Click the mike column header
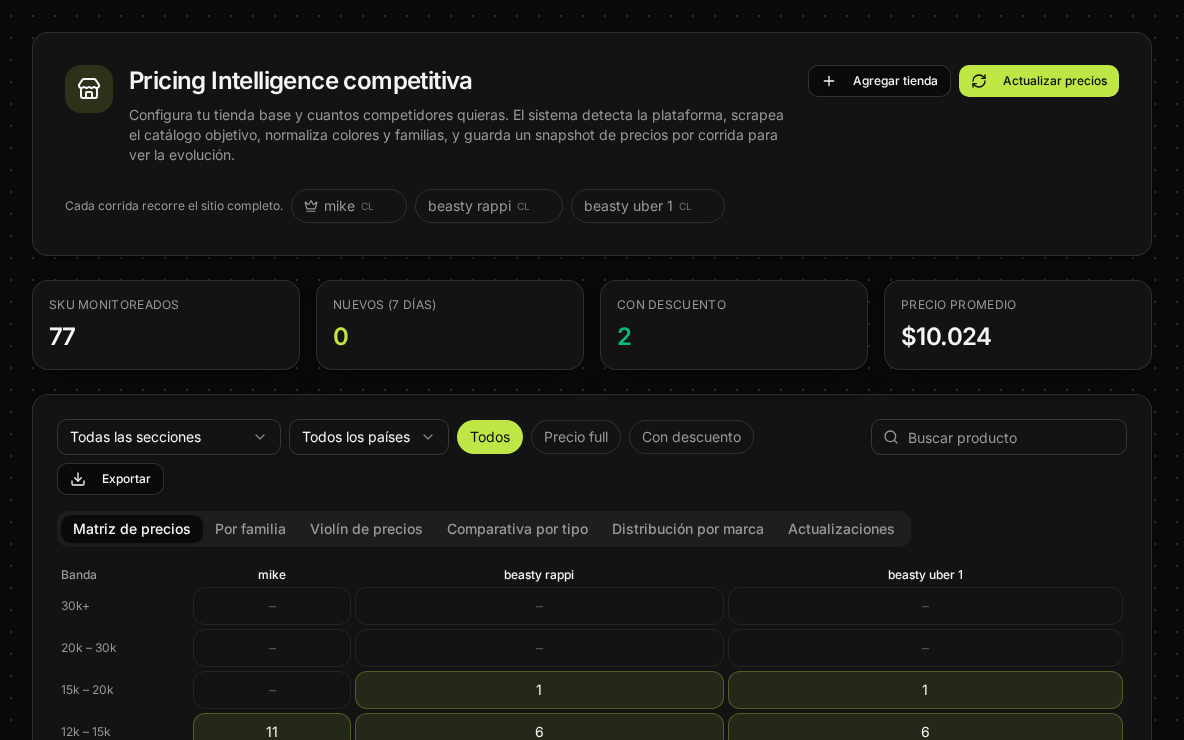 tap(272, 575)
